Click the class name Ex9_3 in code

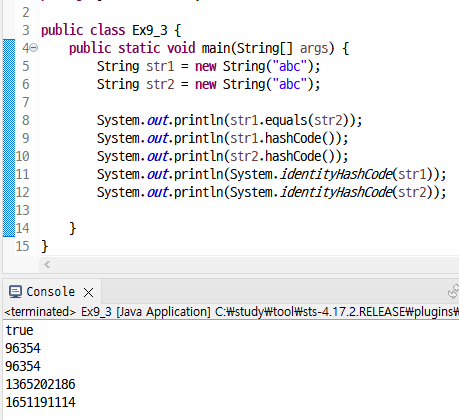pyautogui.click(x=150, y=30)
